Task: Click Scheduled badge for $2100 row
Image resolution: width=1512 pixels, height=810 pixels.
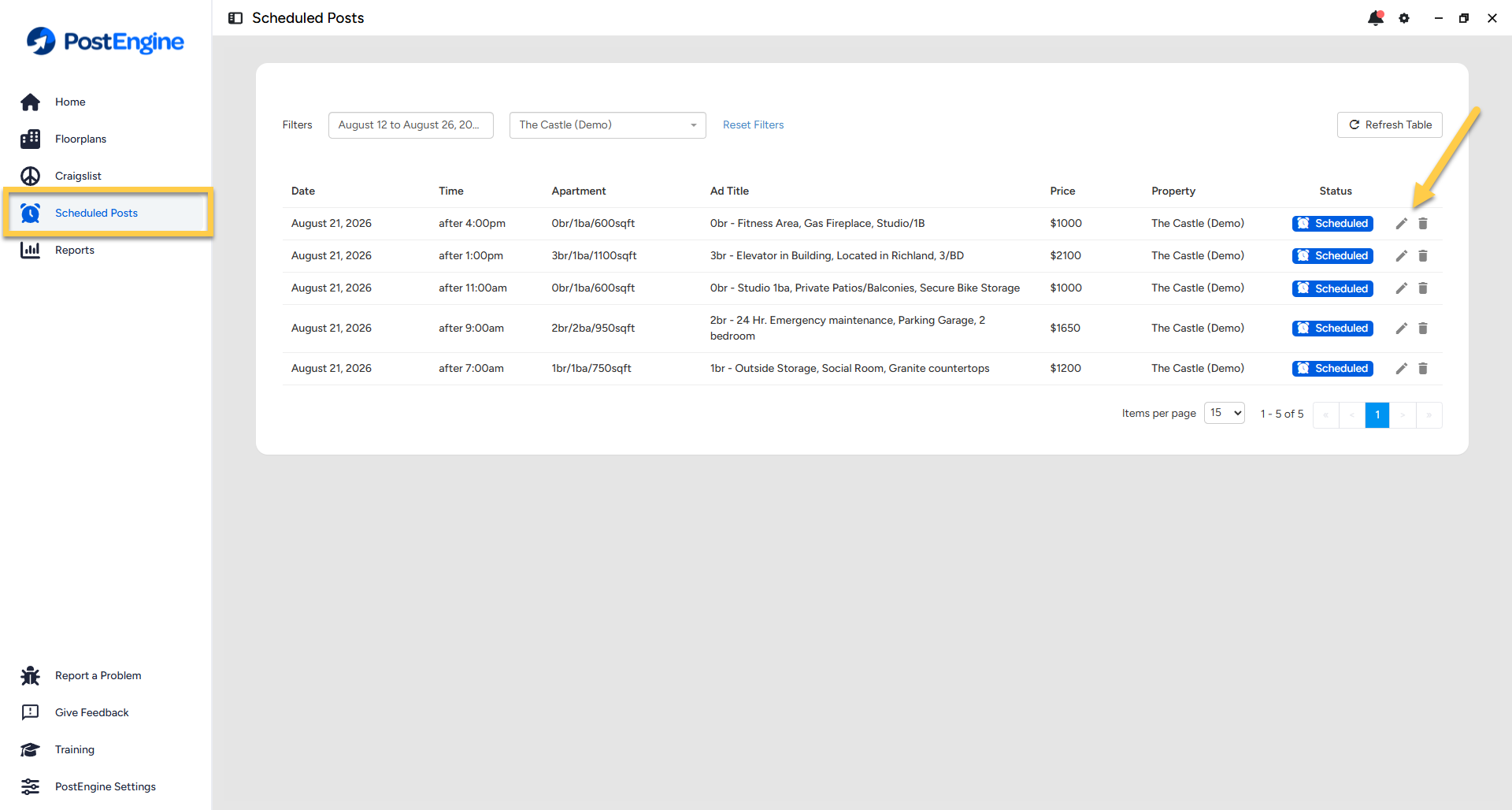Action: pyautogui.click(x=1332, y=256)
